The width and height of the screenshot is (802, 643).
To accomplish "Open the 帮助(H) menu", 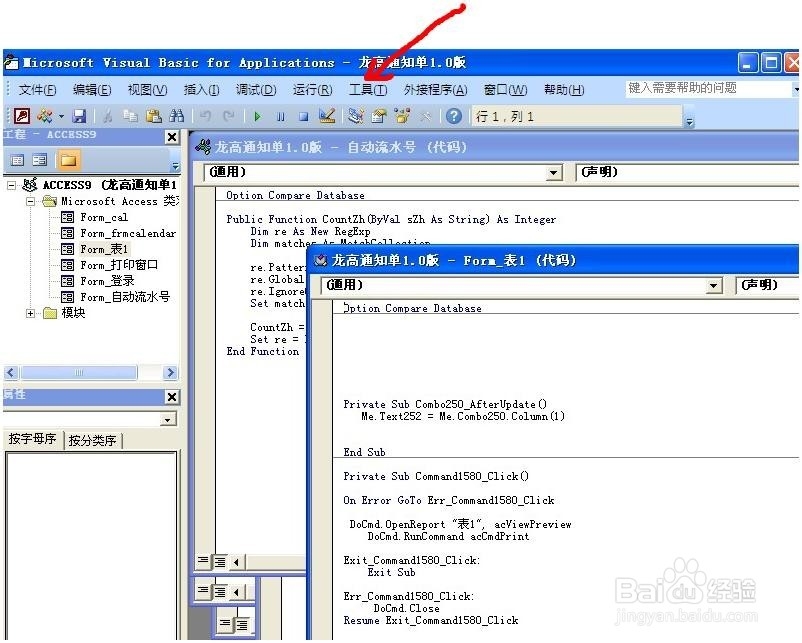I will (x=564, y=90).
